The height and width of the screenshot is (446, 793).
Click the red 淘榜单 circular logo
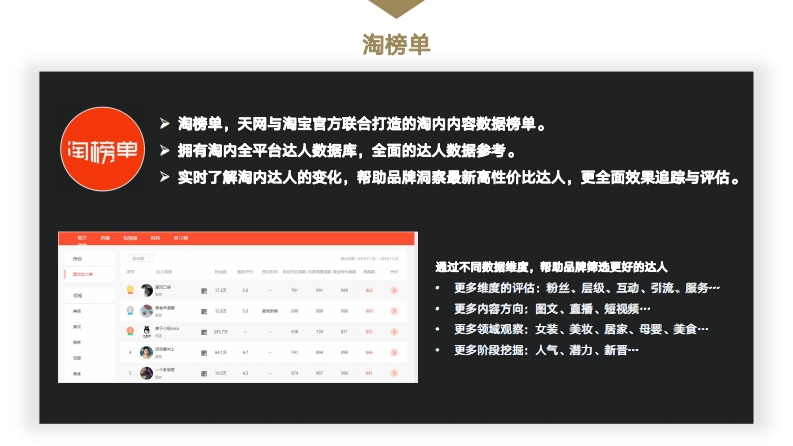pos(103,149)
